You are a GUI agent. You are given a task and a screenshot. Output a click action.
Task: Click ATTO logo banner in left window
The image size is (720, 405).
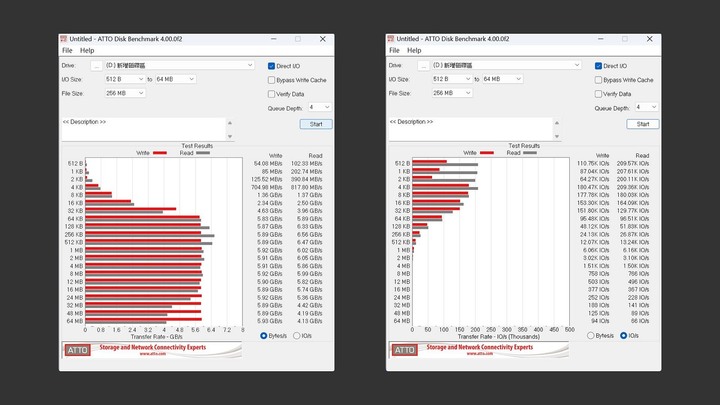pos(77,350)
